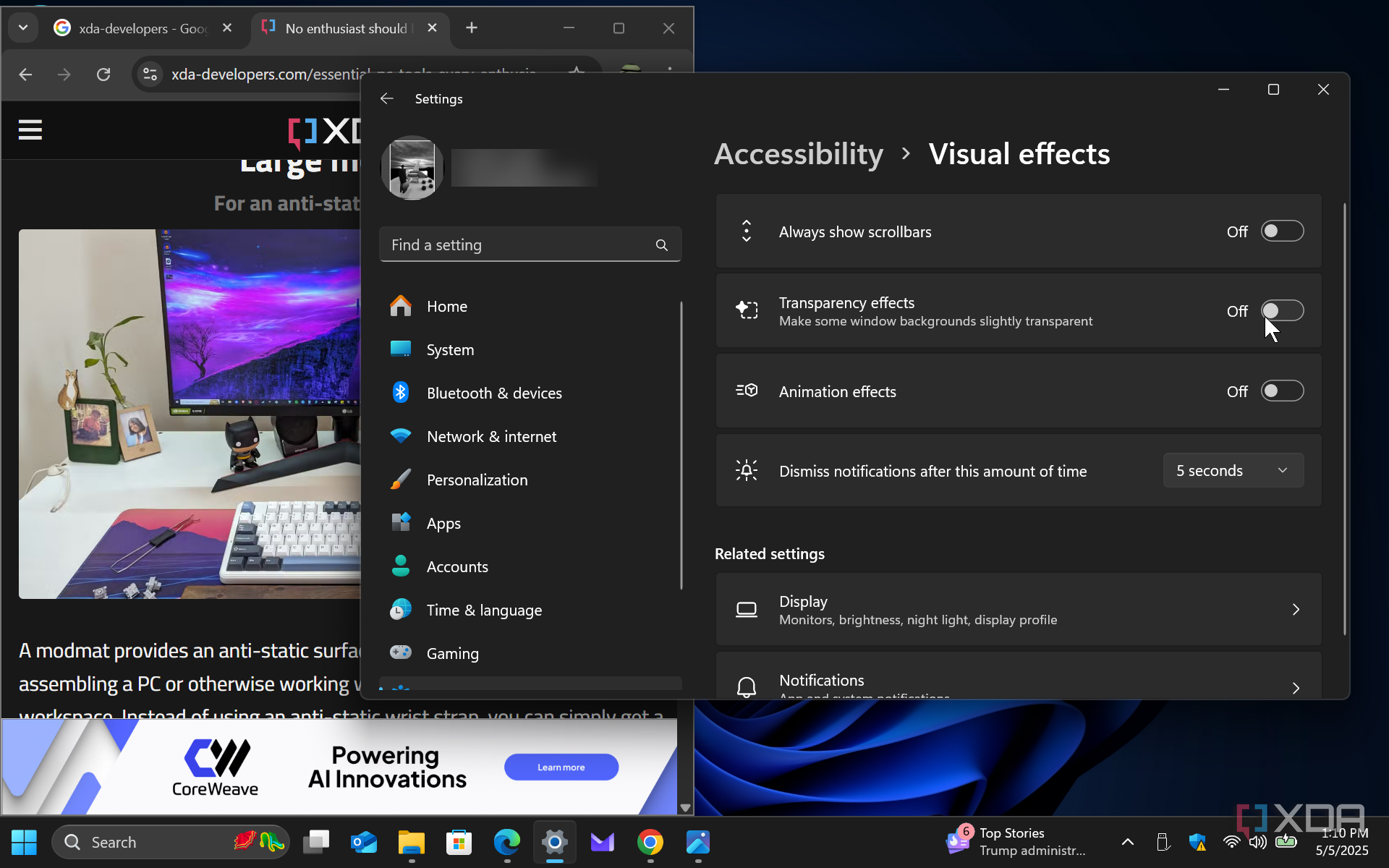Click Settings gear icon on taskbar

[x=555, y=842]
